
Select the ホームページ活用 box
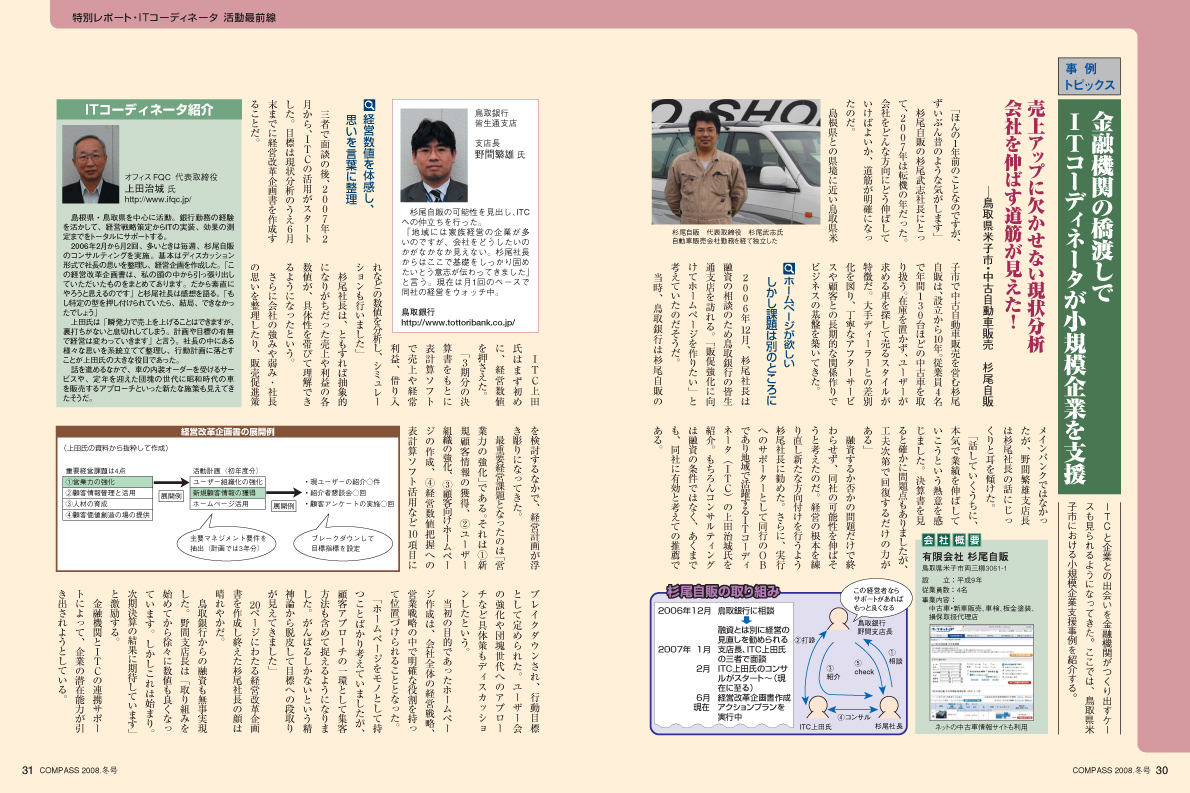[x=228, y=504]
